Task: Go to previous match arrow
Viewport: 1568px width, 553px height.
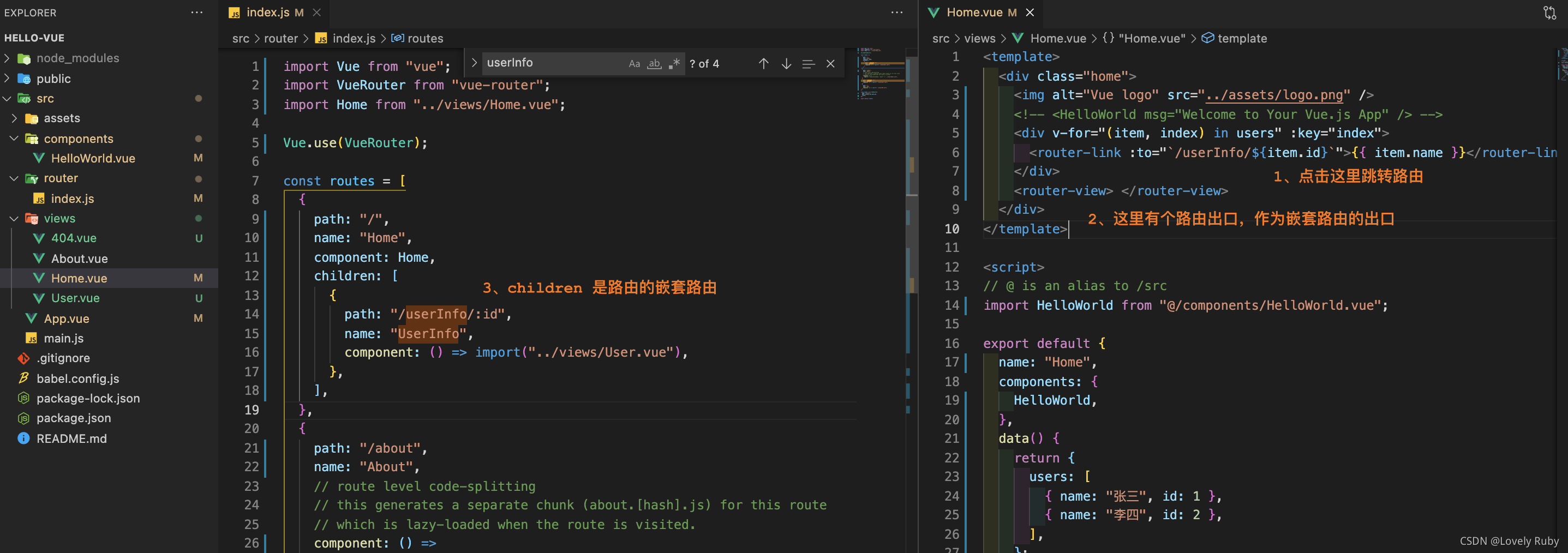Action: (763, 63)
